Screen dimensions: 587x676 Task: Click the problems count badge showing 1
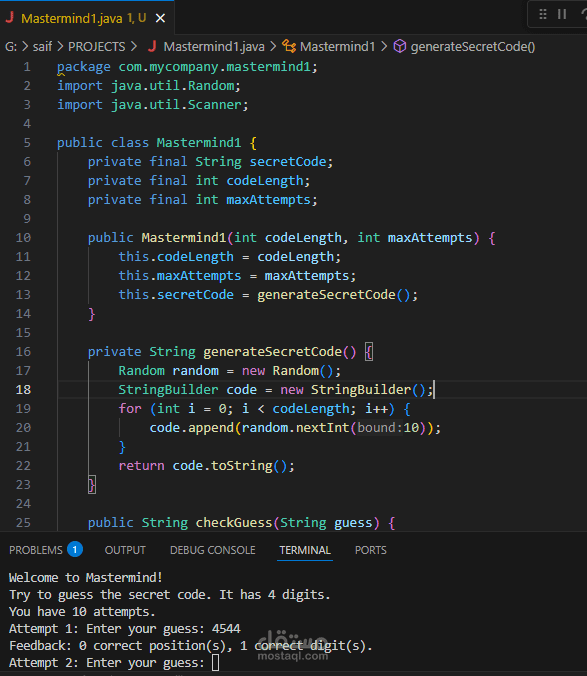pos(75,549)
